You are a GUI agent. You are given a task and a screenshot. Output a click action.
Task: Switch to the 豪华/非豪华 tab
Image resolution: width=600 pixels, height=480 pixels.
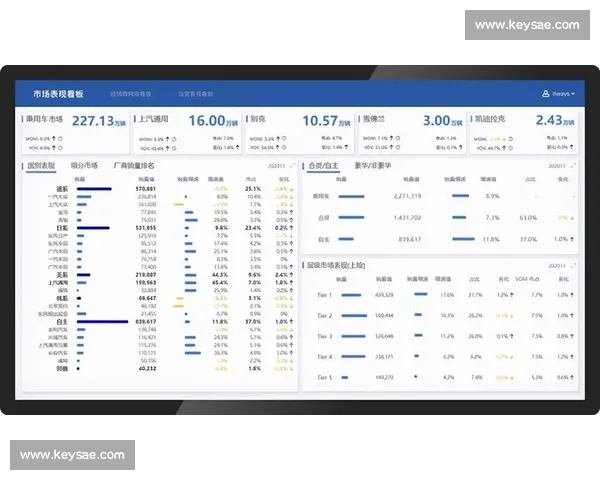373,165
